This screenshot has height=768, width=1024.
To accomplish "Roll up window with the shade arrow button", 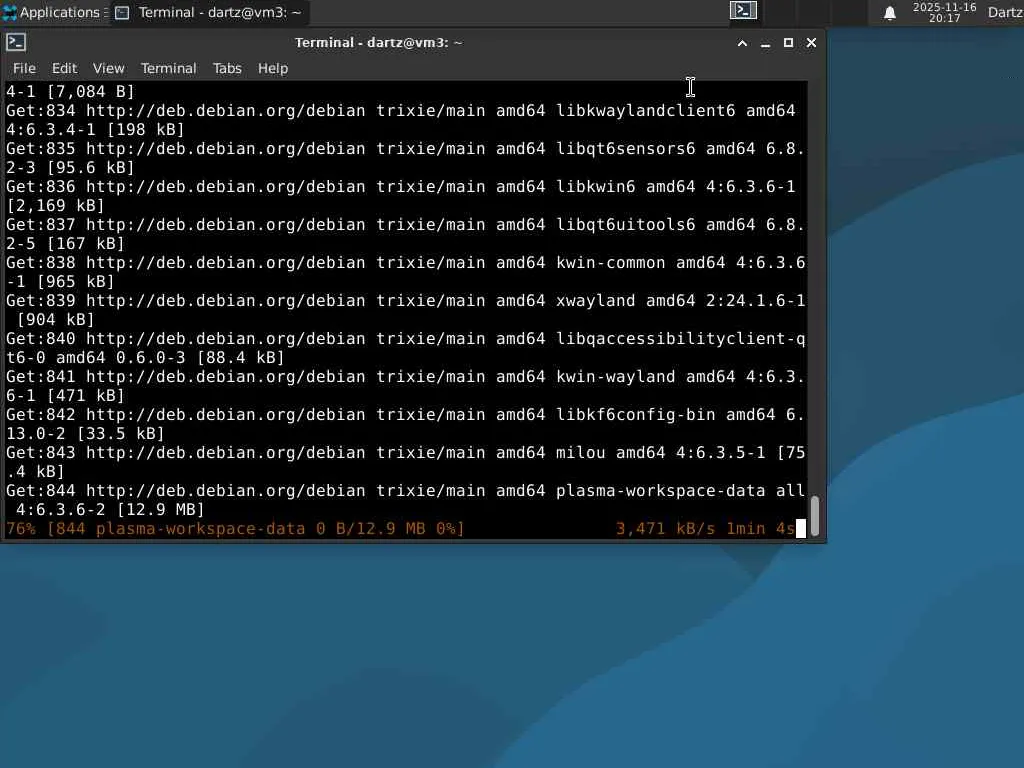I will [x=742, y=43].
